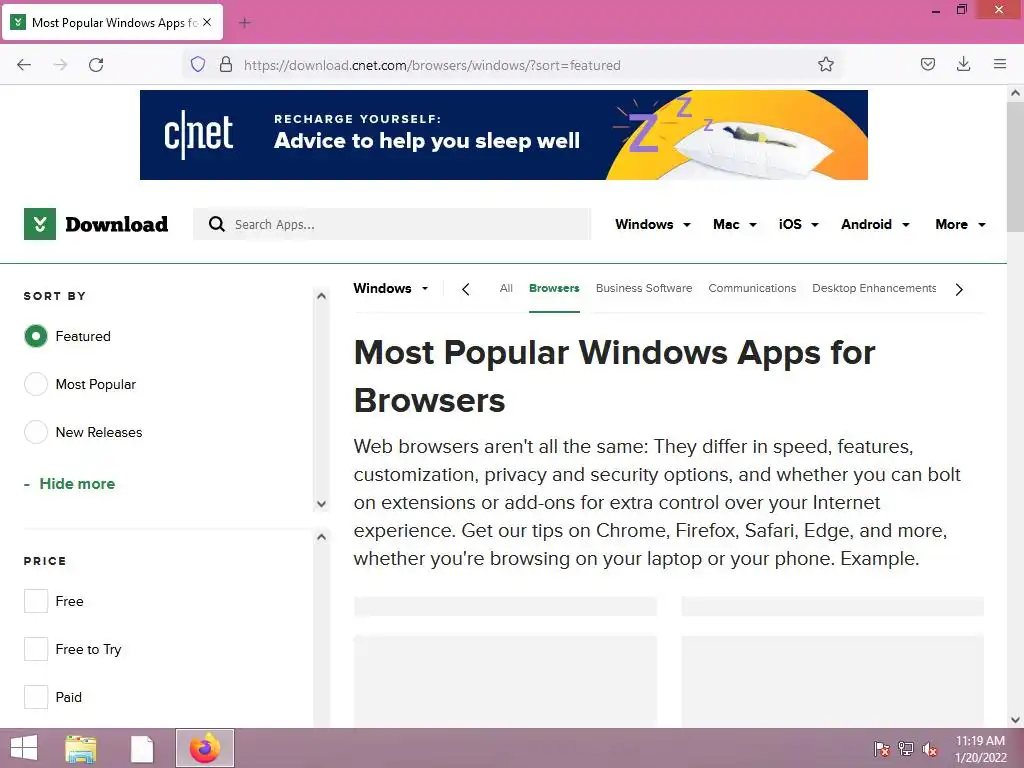Select the Communications category tab
The width and height of the screenshot is (1024, 768).
point(752,288)
